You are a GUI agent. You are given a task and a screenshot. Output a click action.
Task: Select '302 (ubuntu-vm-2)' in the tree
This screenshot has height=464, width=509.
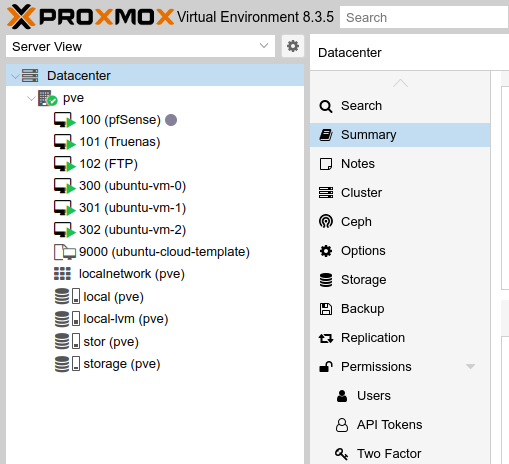(x=132, y=230)
